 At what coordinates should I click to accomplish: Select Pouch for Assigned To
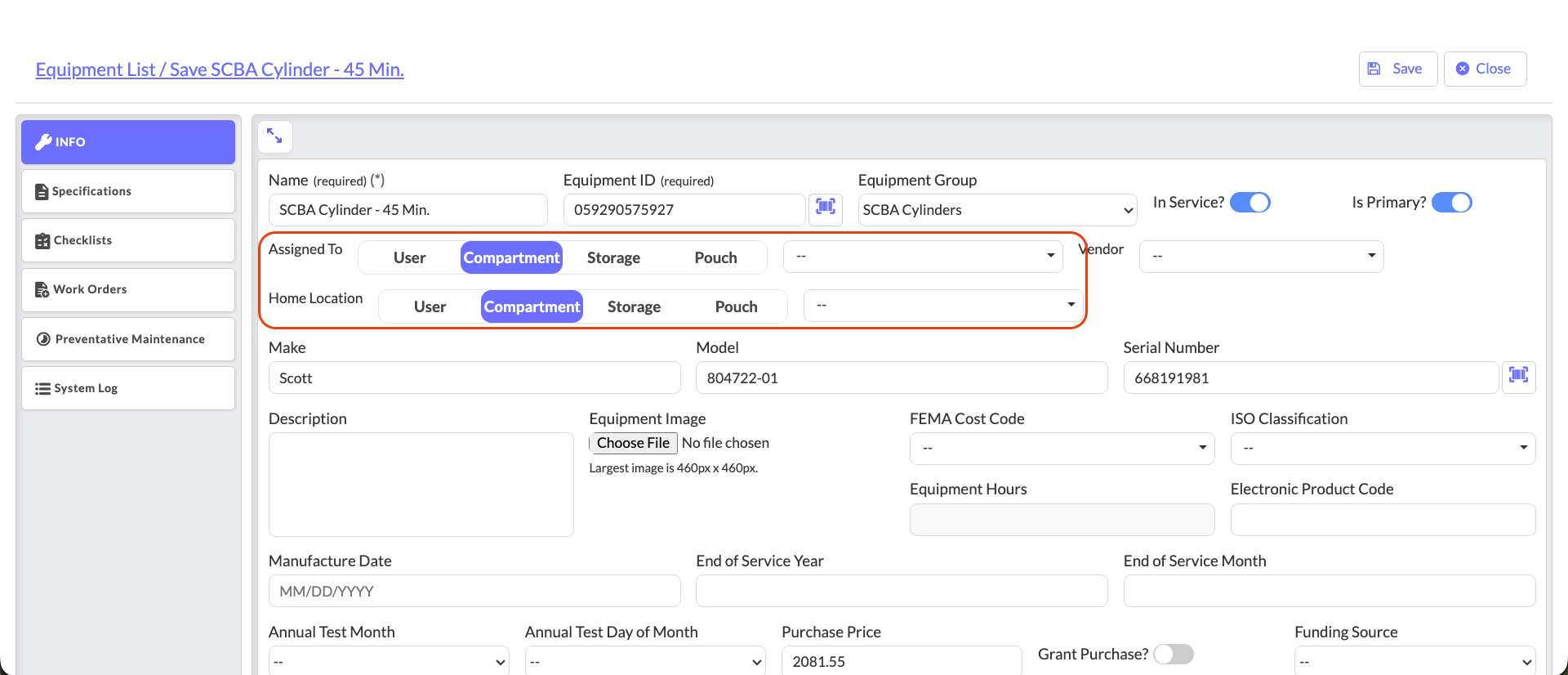pos(715,257)
